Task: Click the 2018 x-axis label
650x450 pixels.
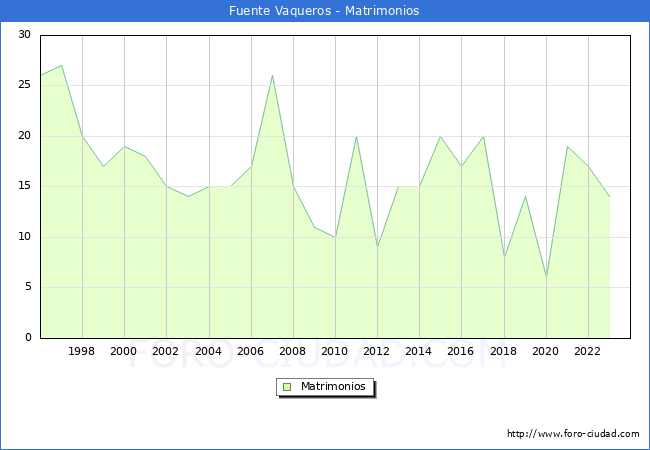Action: pos(503,352)
